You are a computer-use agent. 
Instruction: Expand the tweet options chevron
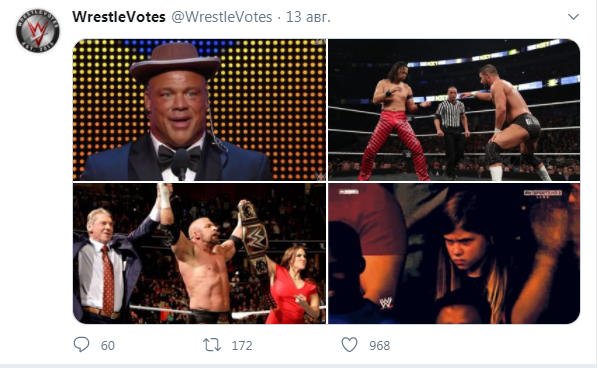[x=573, y=17]
